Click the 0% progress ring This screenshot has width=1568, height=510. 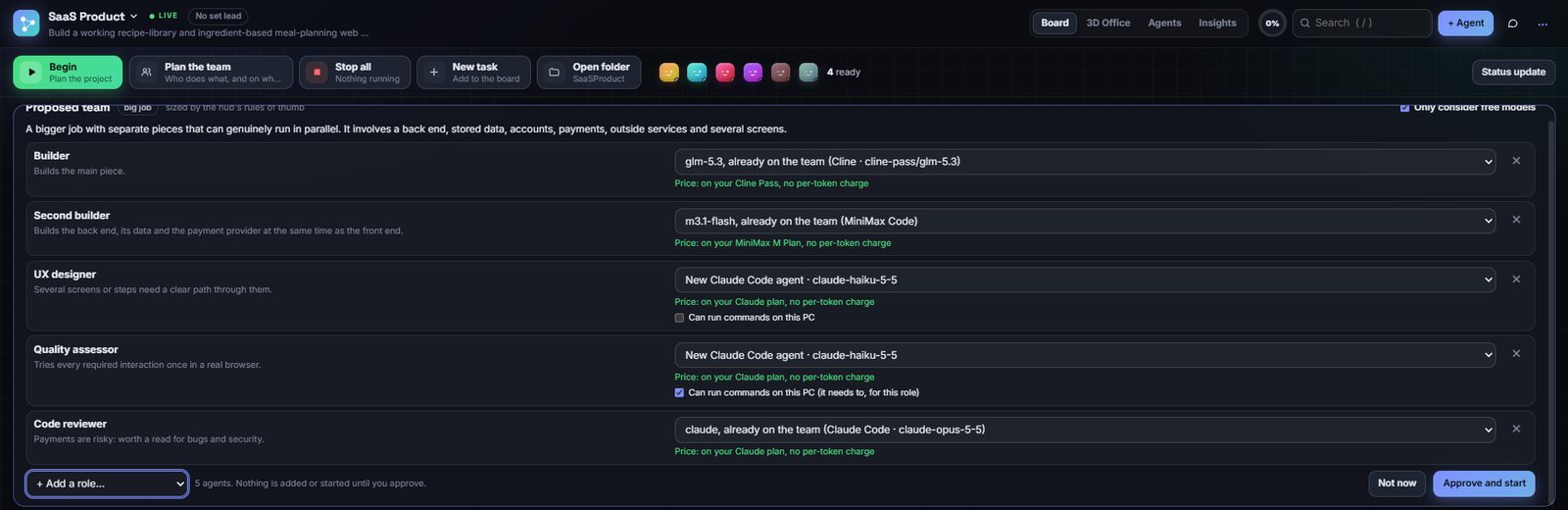1272,24
